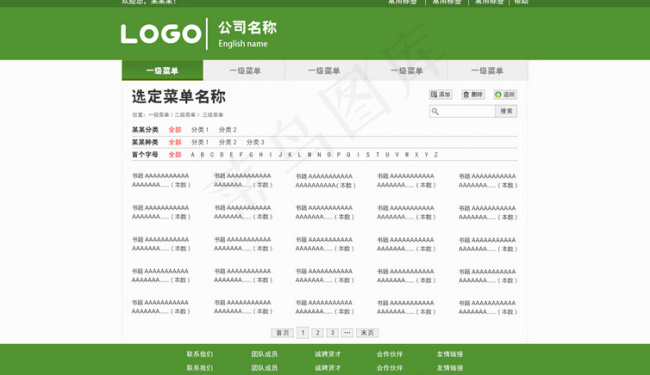Viewport: 650px width, 375px height.
Task: Filter by first letter J
Action: click(280, 155)
